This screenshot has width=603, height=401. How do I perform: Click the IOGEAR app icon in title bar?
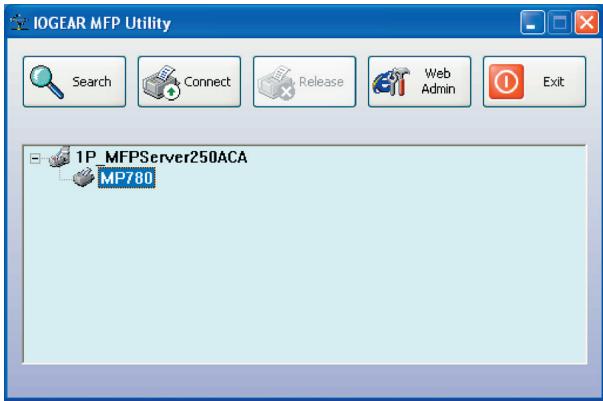tap(19, 23)
